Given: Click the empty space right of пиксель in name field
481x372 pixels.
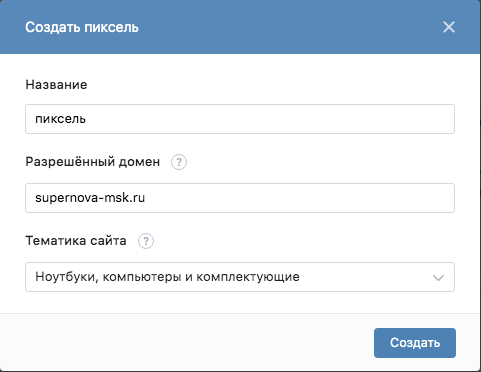Looking at the screenshot, I should [x=267, y=119].
